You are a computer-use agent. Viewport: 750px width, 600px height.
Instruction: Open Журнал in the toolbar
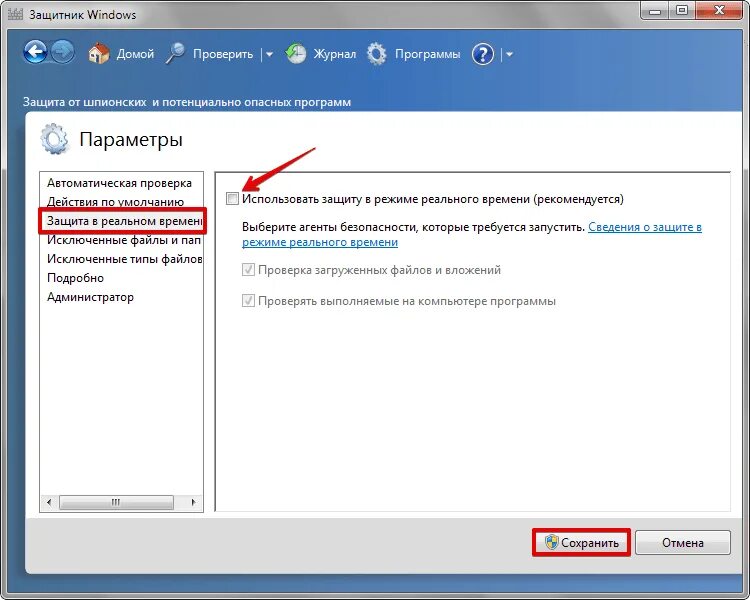click(x=335, y=54)
